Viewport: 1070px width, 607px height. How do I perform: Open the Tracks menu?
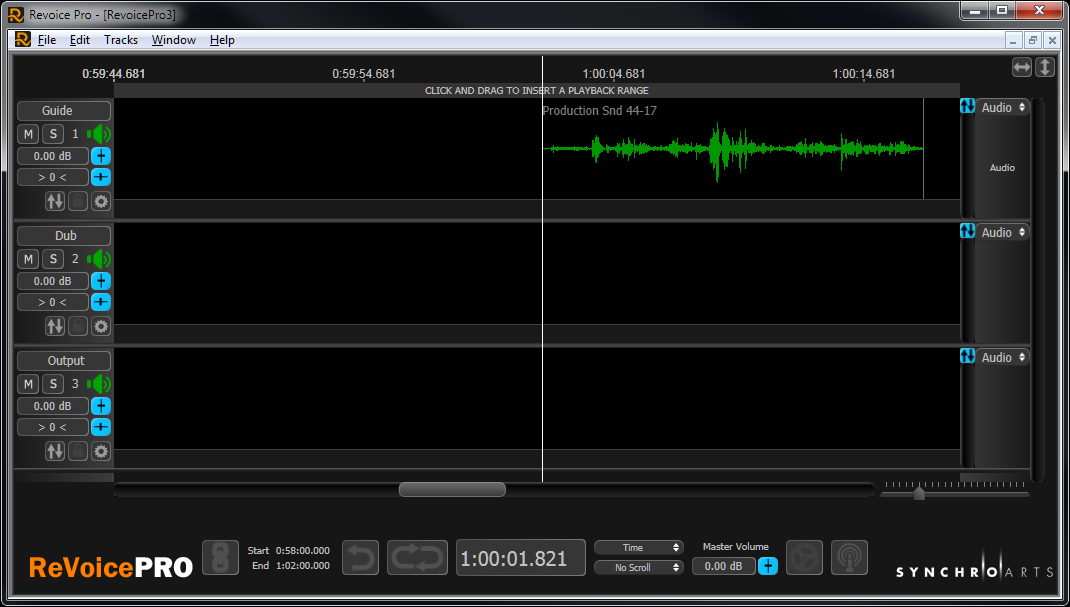coord(121,40)
